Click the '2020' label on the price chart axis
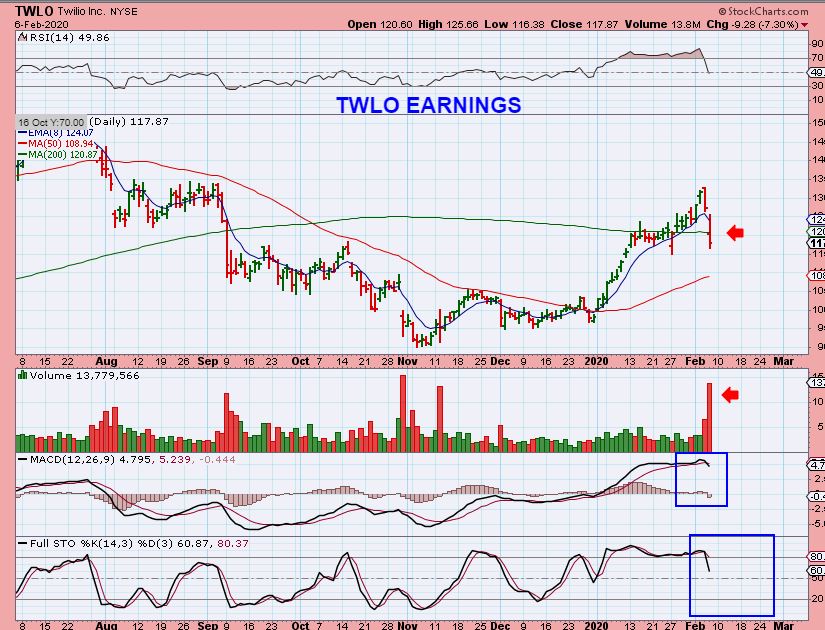Image resolution: width=825 pixels, height=630 pixels. (597, 362)
